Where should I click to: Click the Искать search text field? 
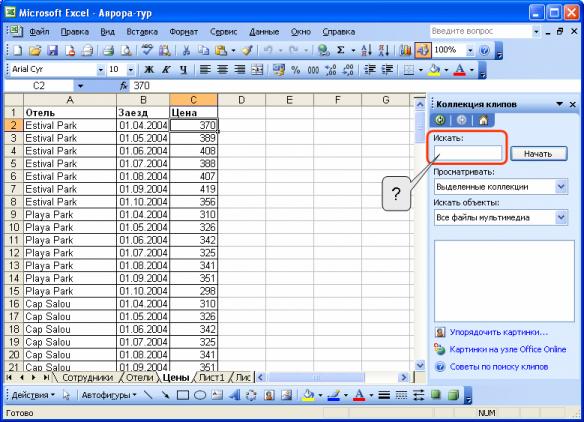[468, 153]
